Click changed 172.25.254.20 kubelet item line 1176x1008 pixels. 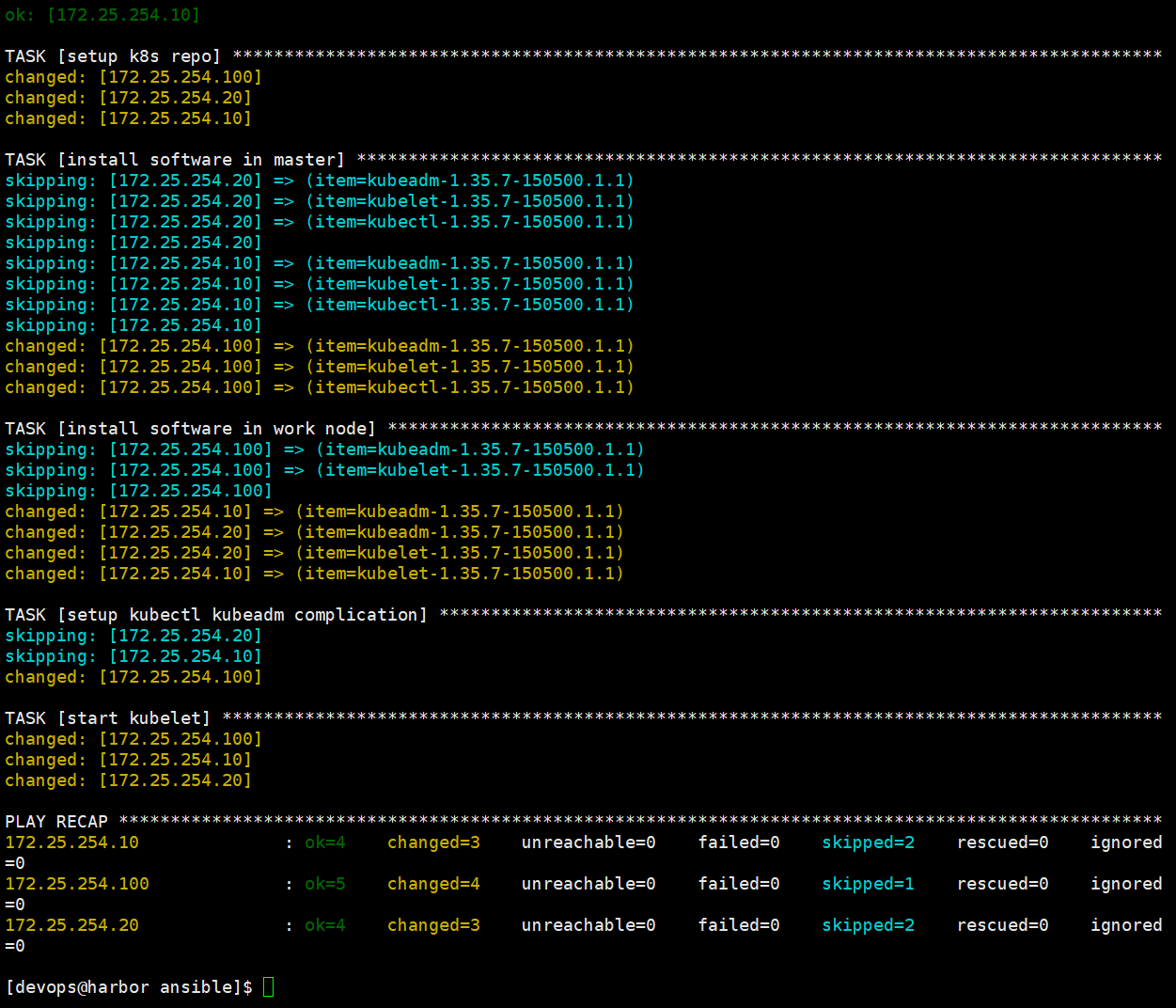pos(314,553)
